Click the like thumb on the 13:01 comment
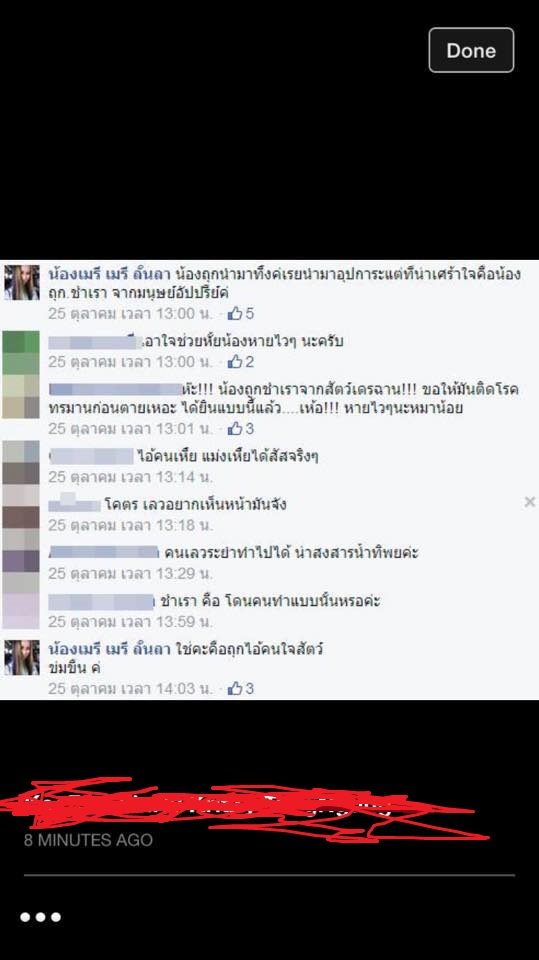Image resolution: width=539 pixels, height=960 pixels. point(235,429)
